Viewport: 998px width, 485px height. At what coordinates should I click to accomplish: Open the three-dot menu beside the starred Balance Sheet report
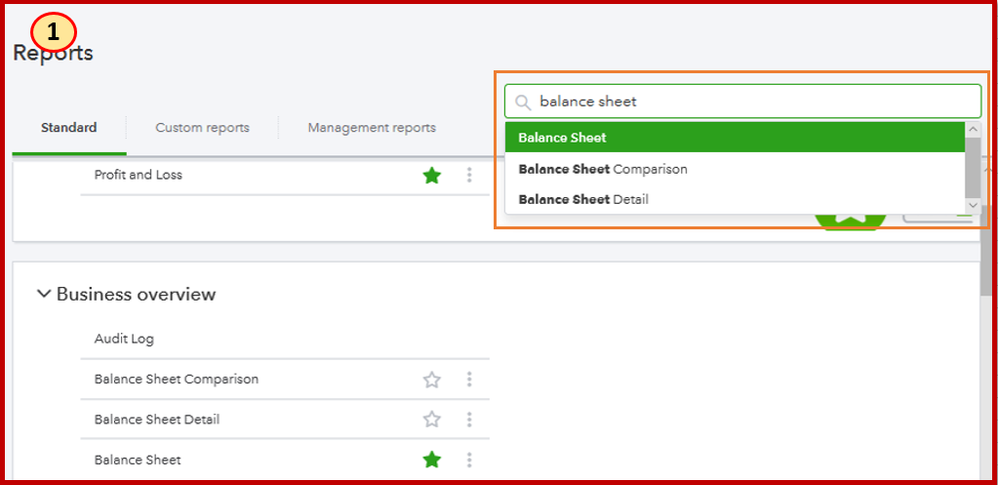[469, 460]
